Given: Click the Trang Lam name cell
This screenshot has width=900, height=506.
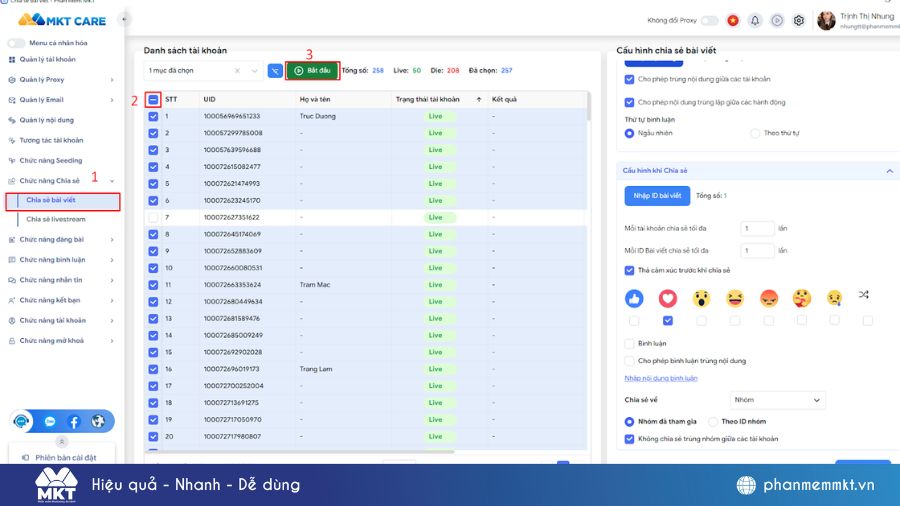Looking at the screenshot, I should pyautogui.click(x=316, y=369).
